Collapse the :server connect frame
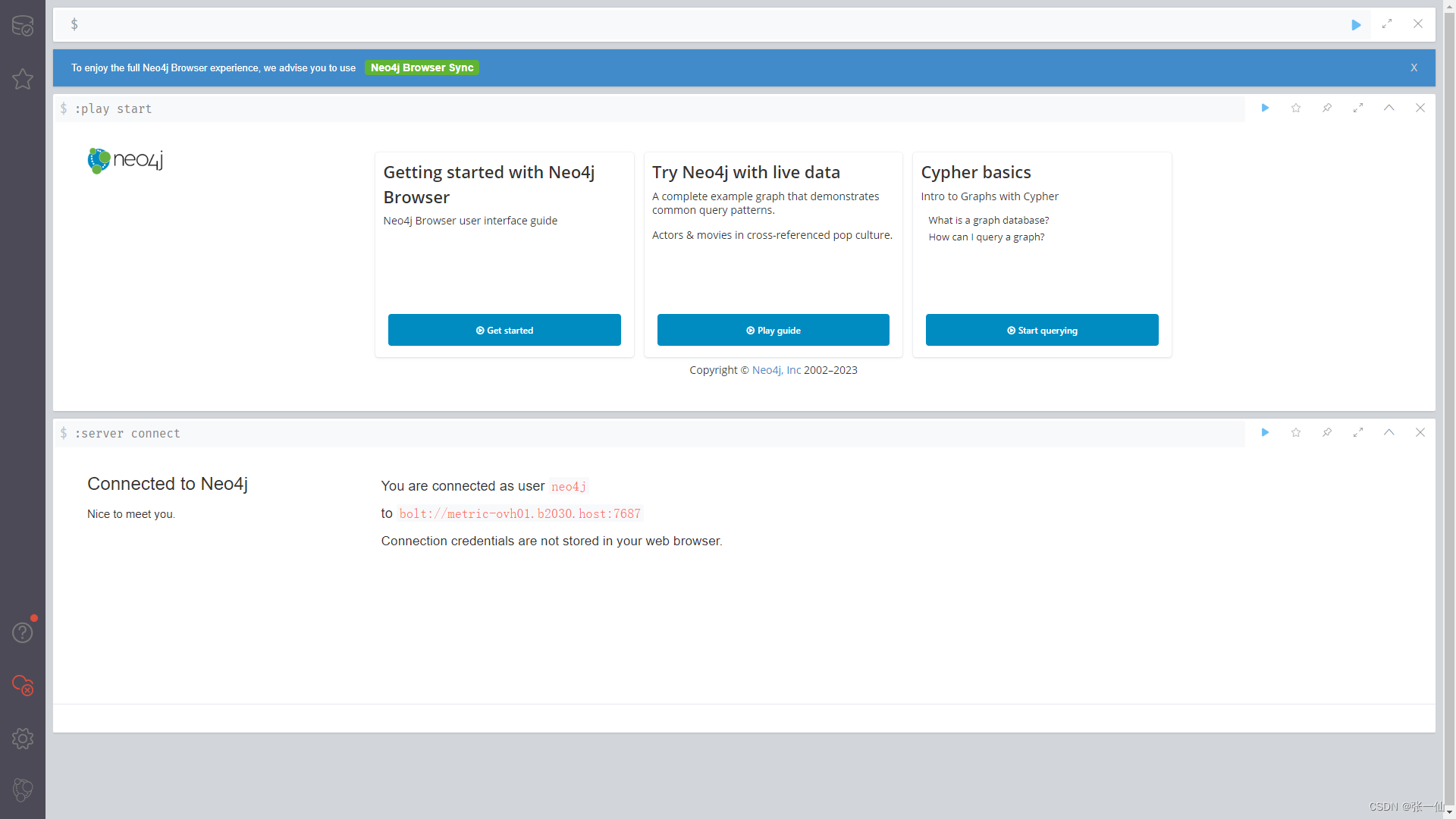The height and width of the screenshot is (819, 1456). (x=1389, y=433)
